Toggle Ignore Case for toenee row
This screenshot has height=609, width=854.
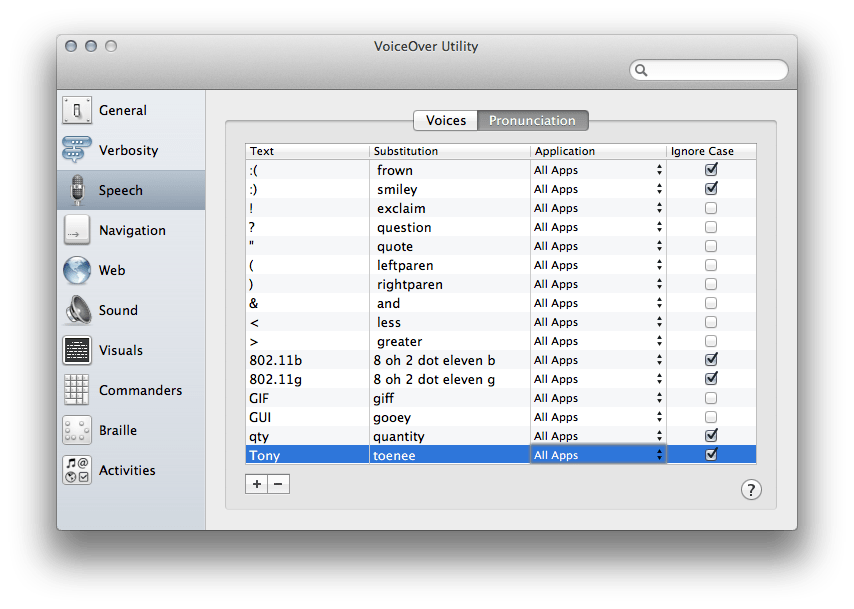coord(711,454)
